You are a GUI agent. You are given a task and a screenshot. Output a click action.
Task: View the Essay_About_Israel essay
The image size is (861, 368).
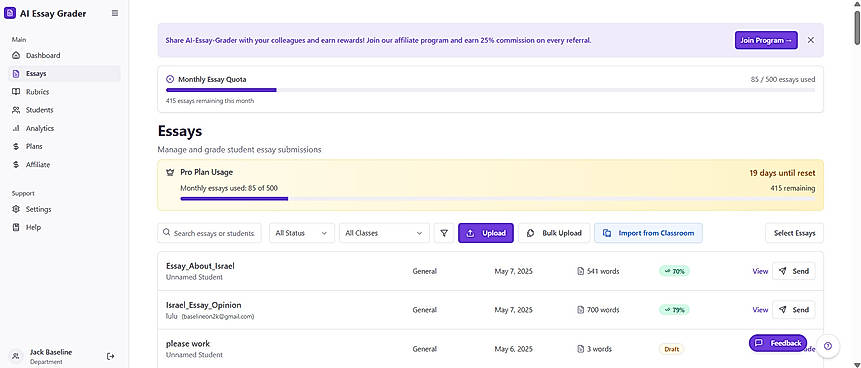tap(760, 271)
